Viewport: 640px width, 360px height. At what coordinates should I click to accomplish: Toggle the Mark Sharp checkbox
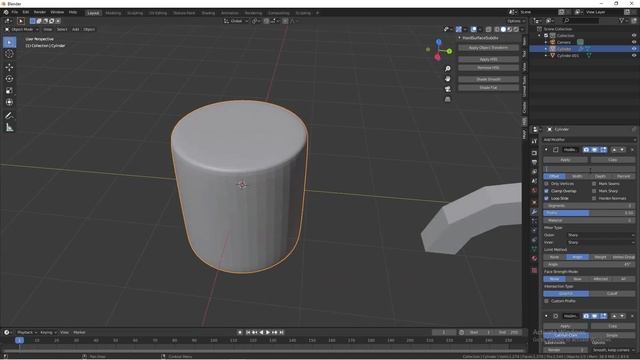click(594, 191)
